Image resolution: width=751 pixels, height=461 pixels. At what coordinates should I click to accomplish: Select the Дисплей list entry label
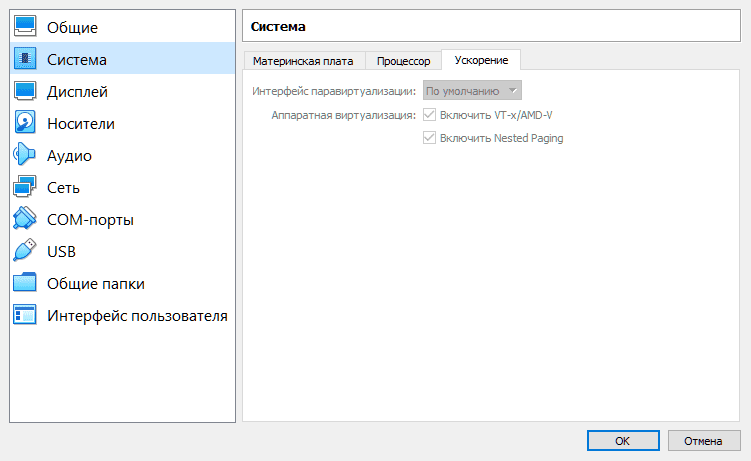(x=77, y=91)
